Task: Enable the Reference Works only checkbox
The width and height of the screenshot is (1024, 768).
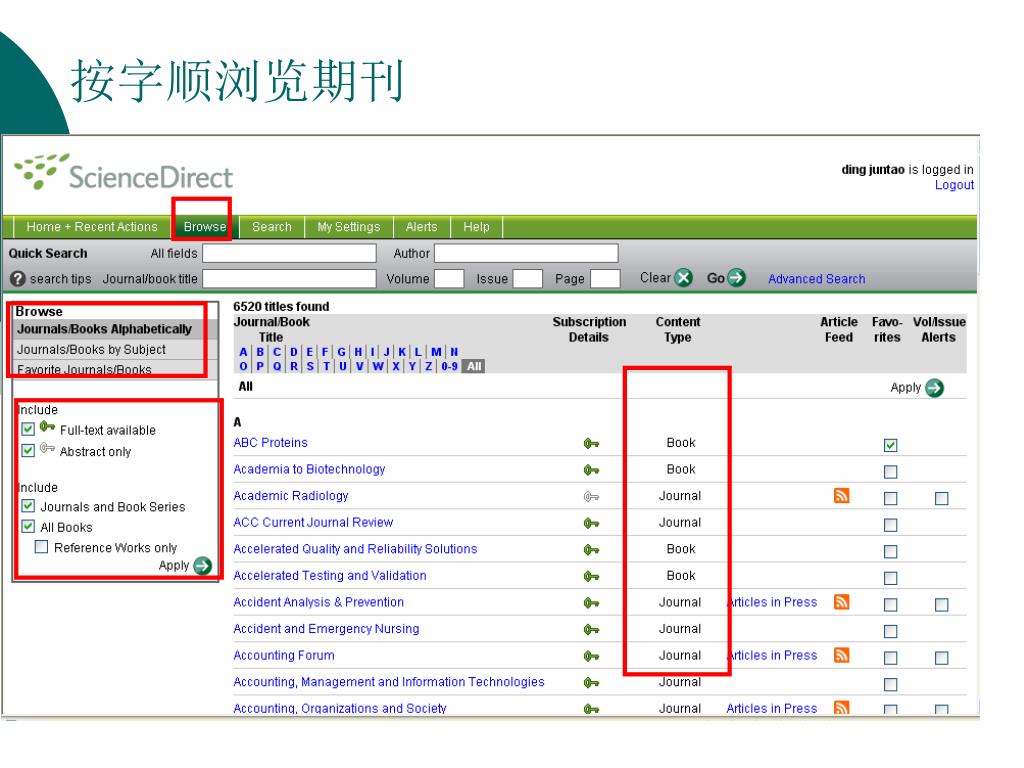Action: pos(41,547)
